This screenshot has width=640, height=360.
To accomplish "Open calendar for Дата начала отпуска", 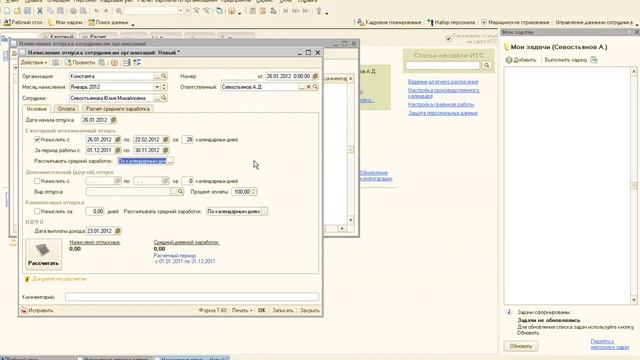I will pos(113,120).
